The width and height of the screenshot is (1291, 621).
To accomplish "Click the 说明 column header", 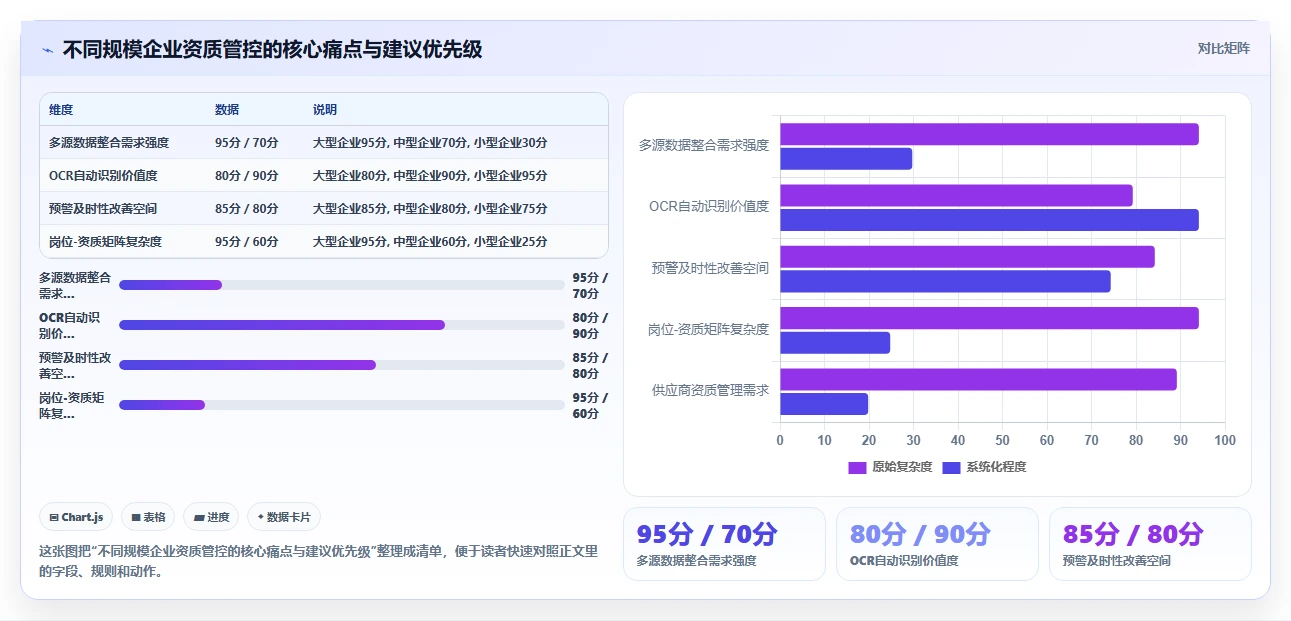I will click(325, 110).
